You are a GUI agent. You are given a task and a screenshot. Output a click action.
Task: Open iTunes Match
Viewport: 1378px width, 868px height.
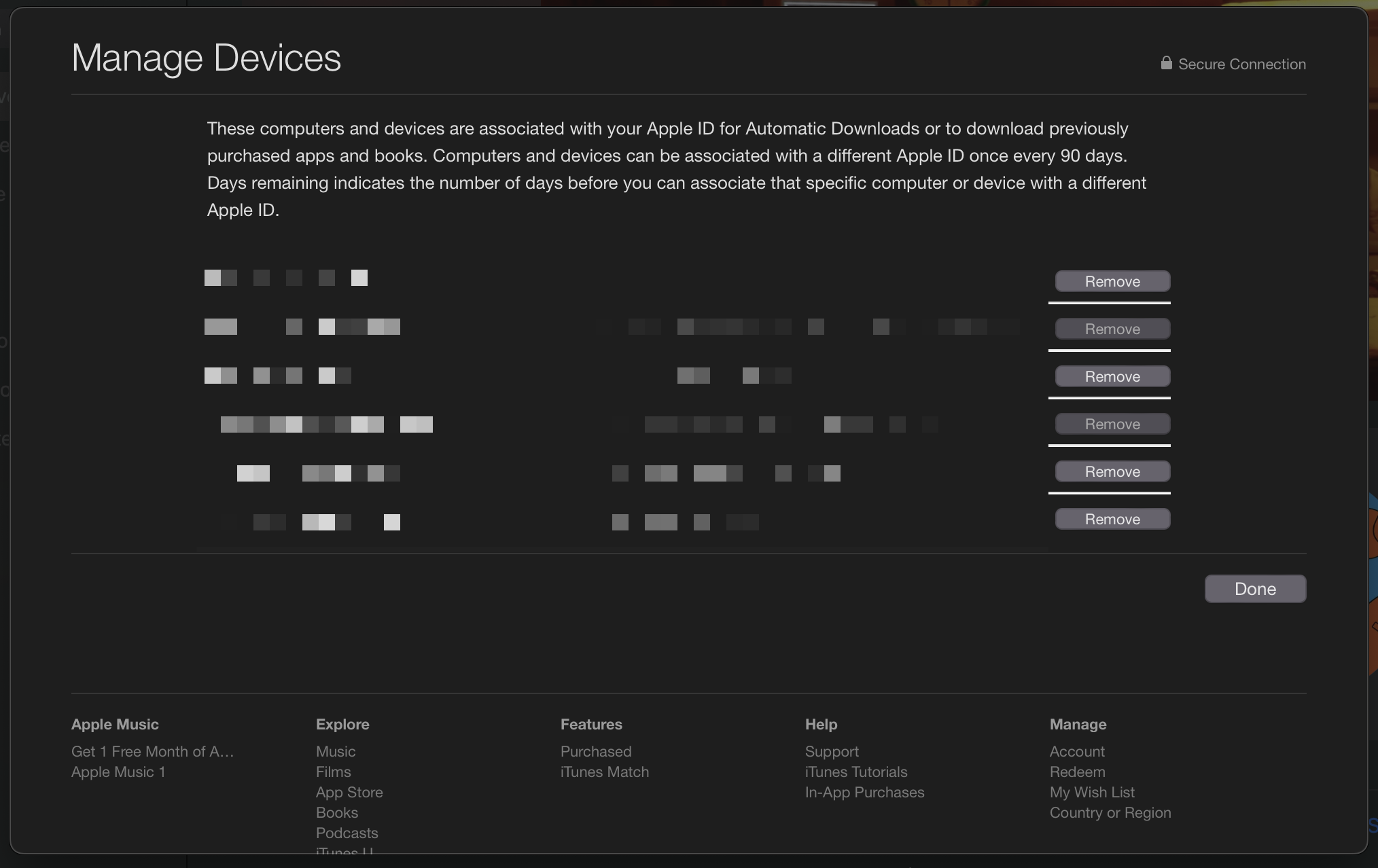605,772
